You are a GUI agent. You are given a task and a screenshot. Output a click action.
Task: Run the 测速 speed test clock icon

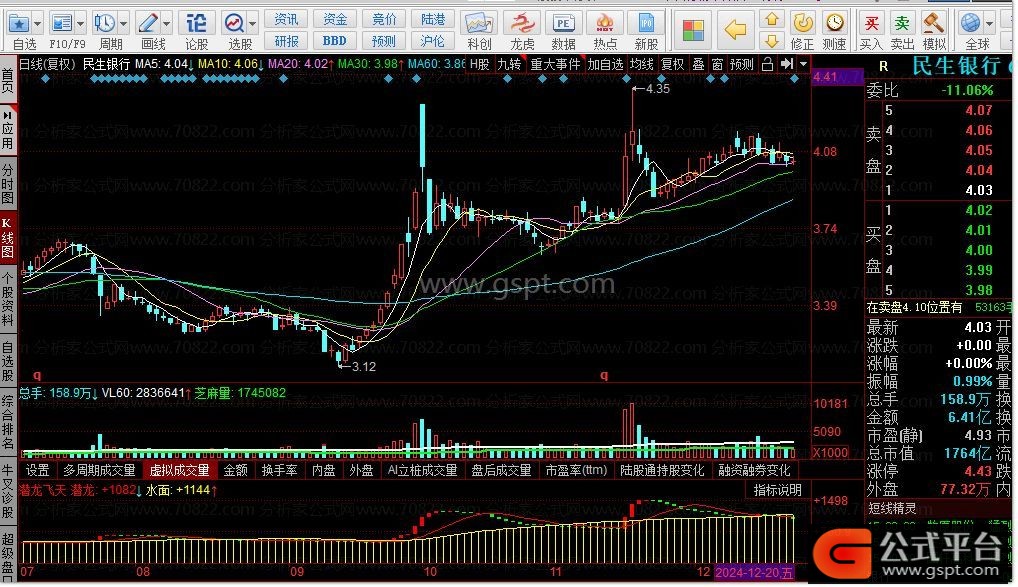[x=834, y=24]
